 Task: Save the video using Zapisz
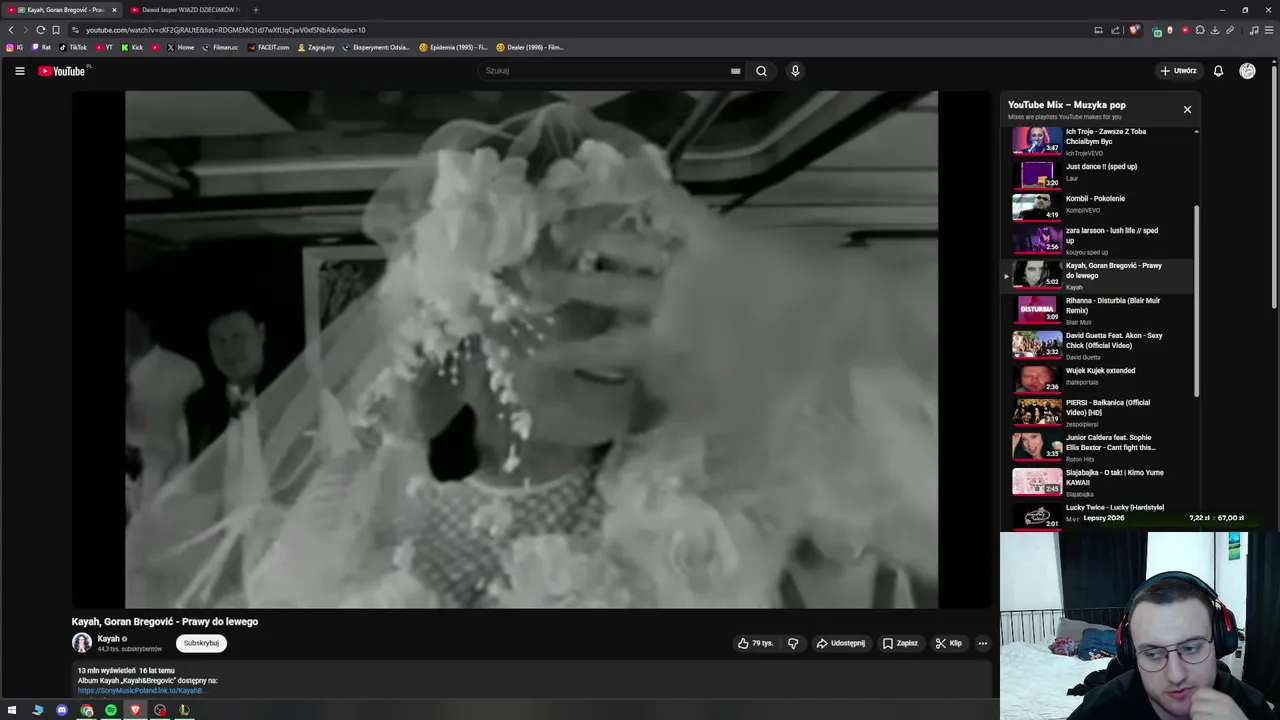[900, 643]
